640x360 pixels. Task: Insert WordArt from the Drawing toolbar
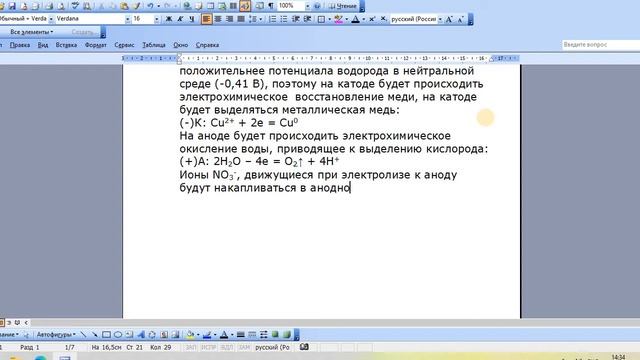141,335
